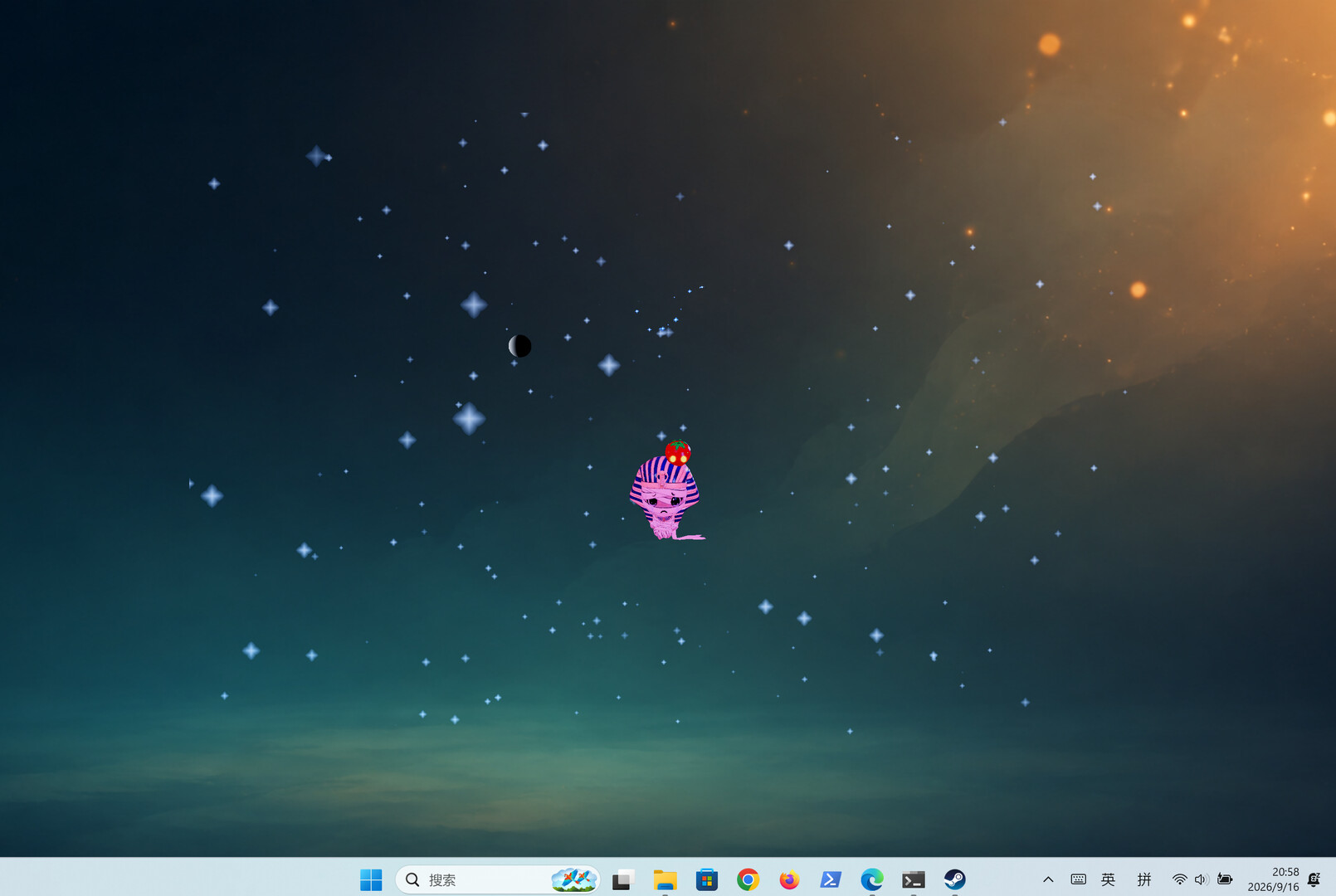Open the clock showing 20:58

1274,879
